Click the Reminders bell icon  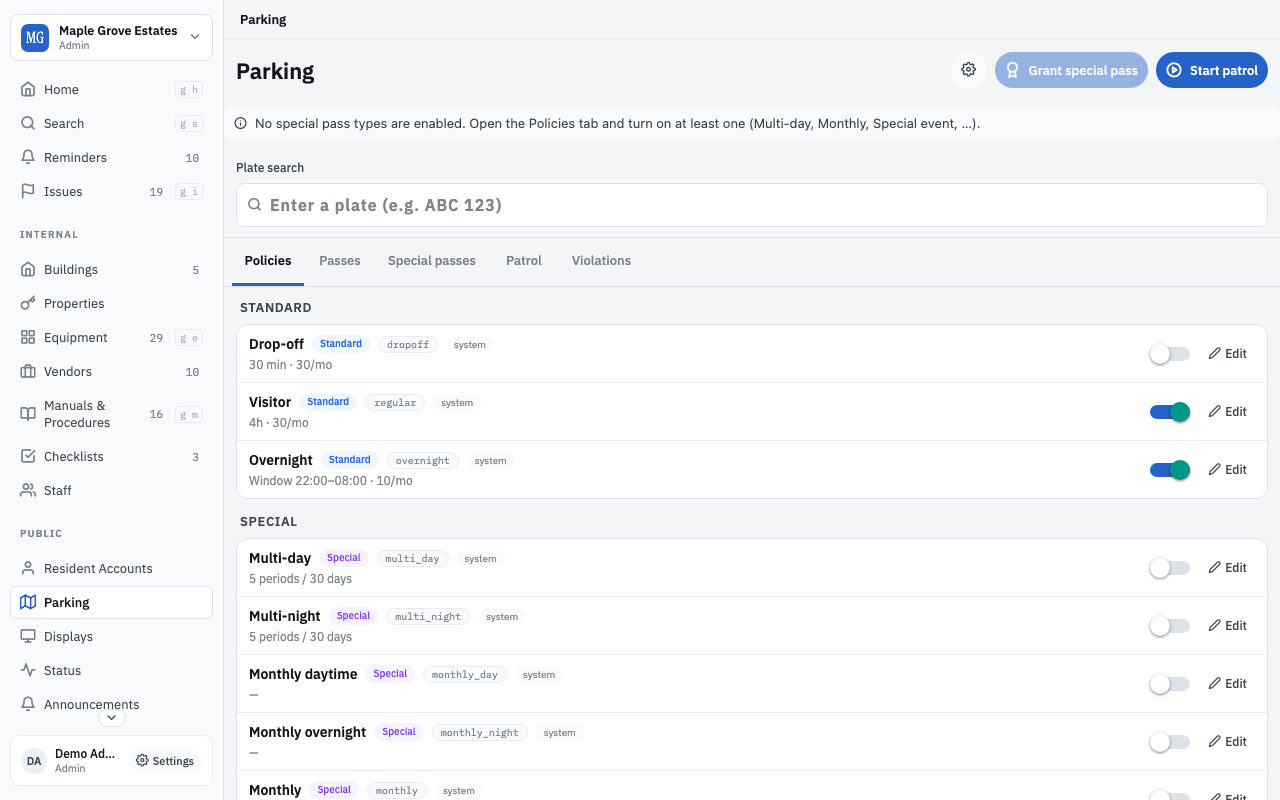(28, 157)
